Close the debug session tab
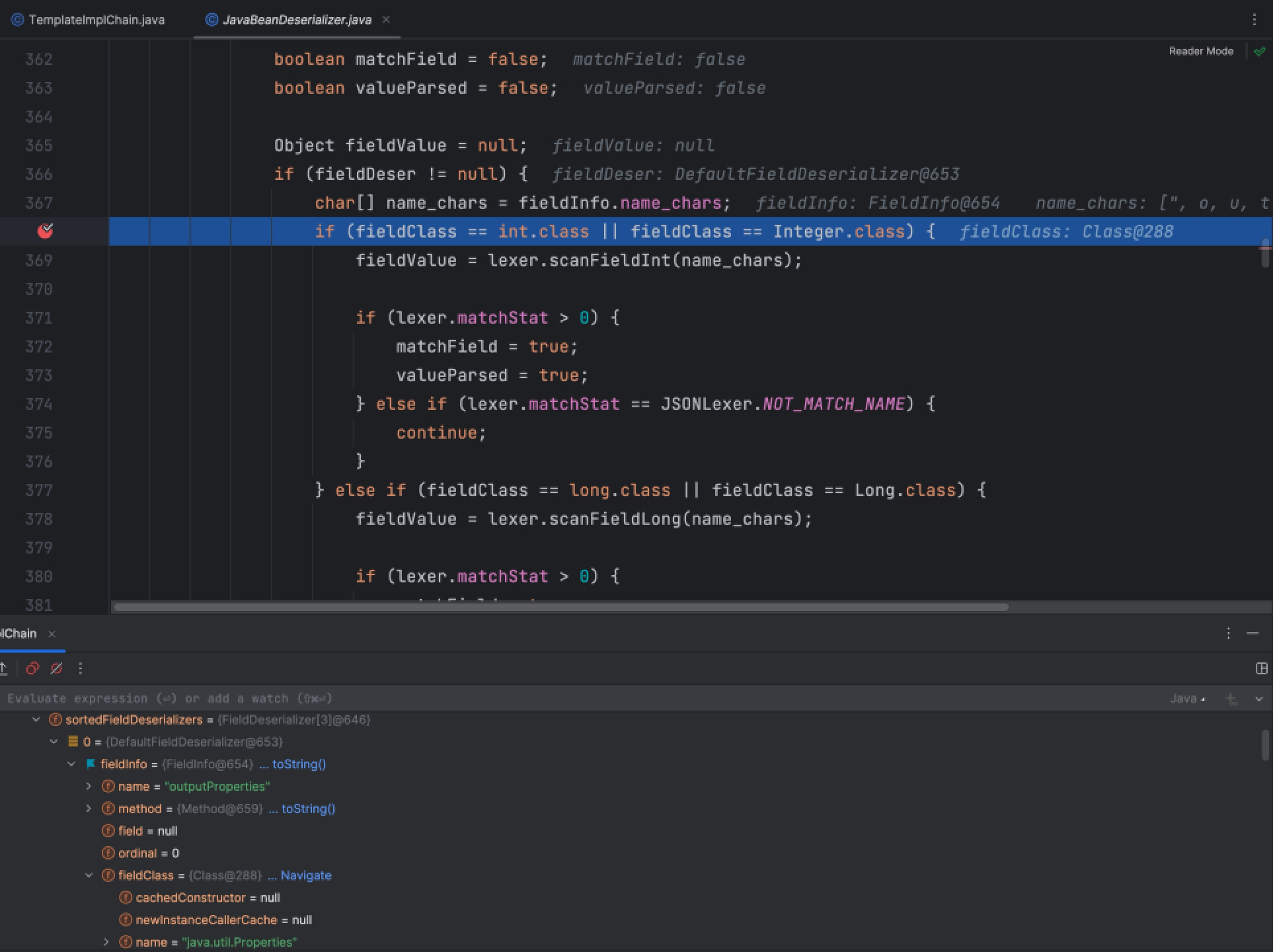The width and height of the screenshot is (1273, 952). point(52,633)
